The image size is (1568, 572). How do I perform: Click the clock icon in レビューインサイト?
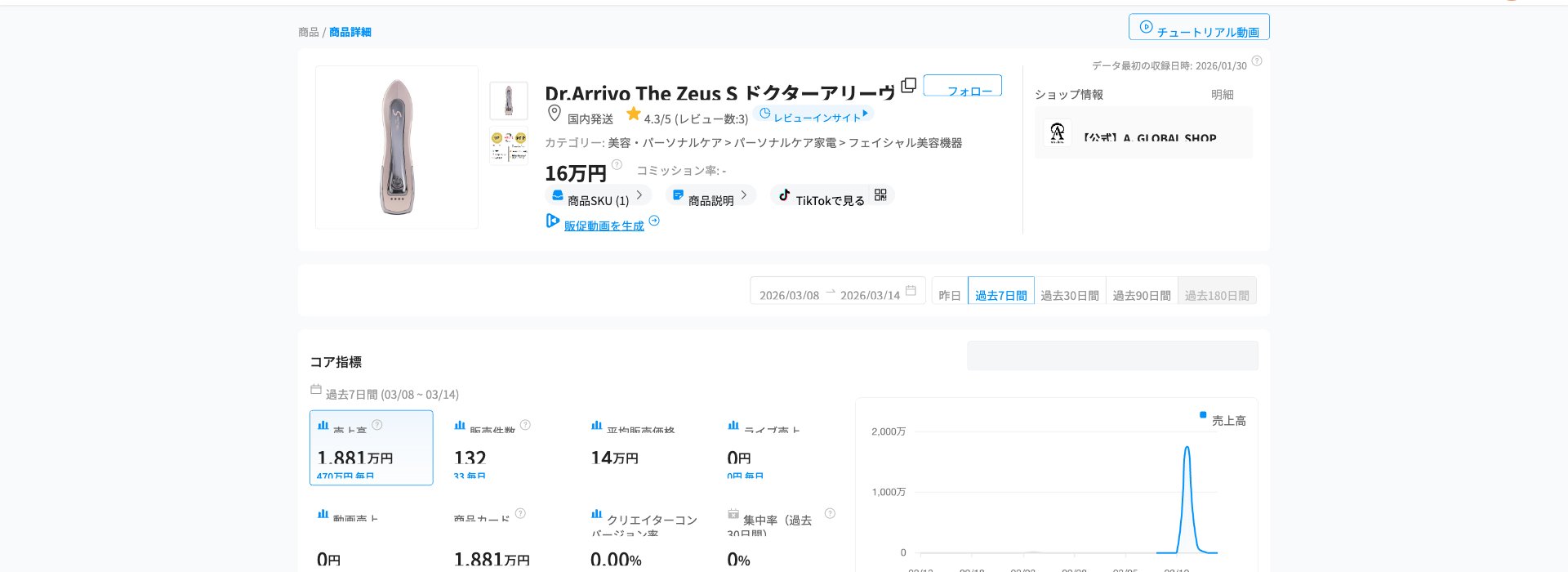tap(765, 114)
